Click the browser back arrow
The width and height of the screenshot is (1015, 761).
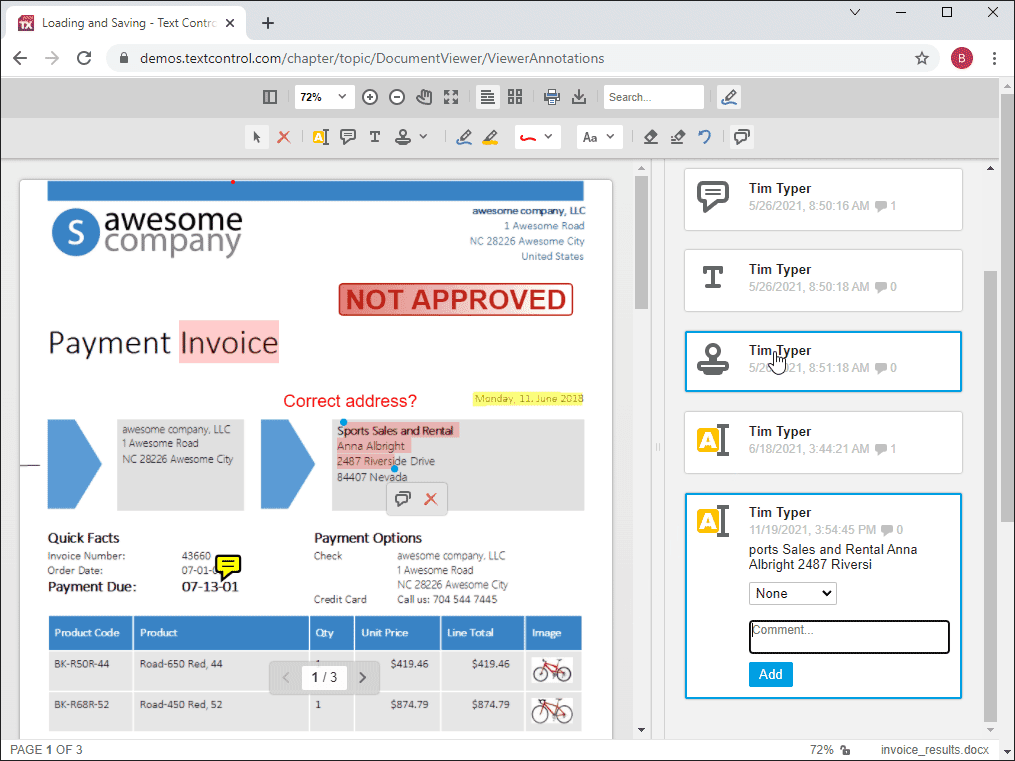(x=20, y=58)
